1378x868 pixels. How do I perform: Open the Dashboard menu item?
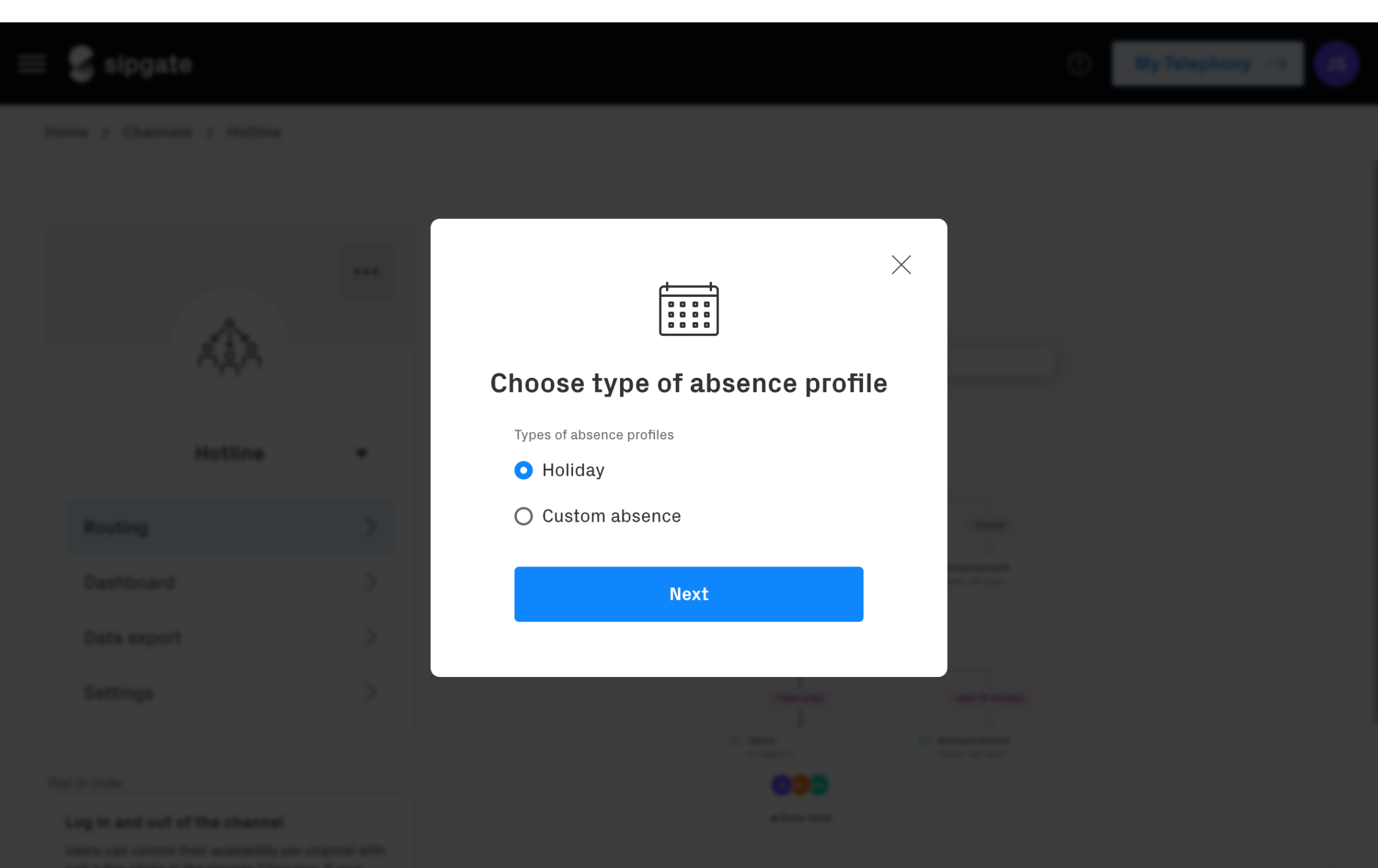[229, 582]
